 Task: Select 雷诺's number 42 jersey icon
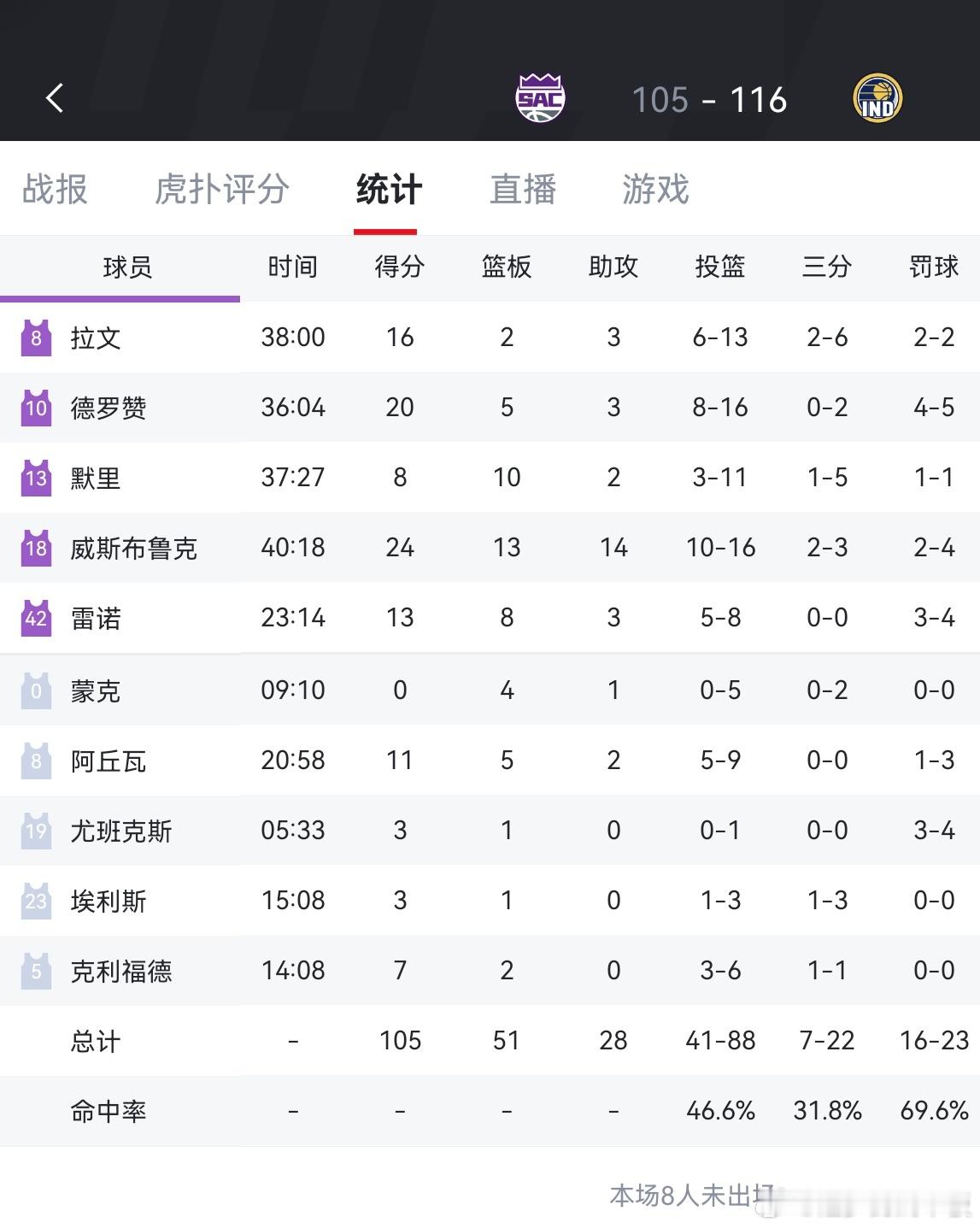[x=36, y=618]
